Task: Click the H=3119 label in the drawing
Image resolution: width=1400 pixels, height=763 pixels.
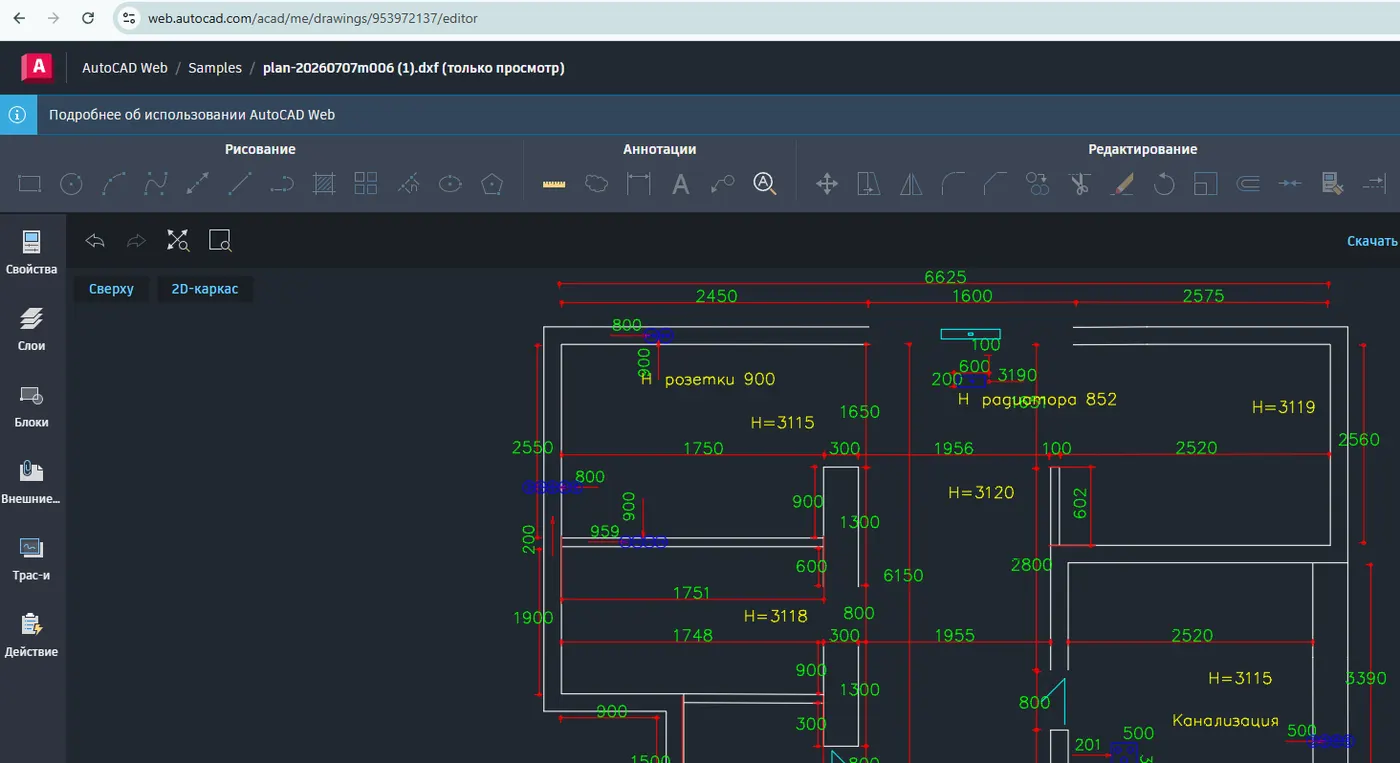Action: click(x=1284, y=407)
